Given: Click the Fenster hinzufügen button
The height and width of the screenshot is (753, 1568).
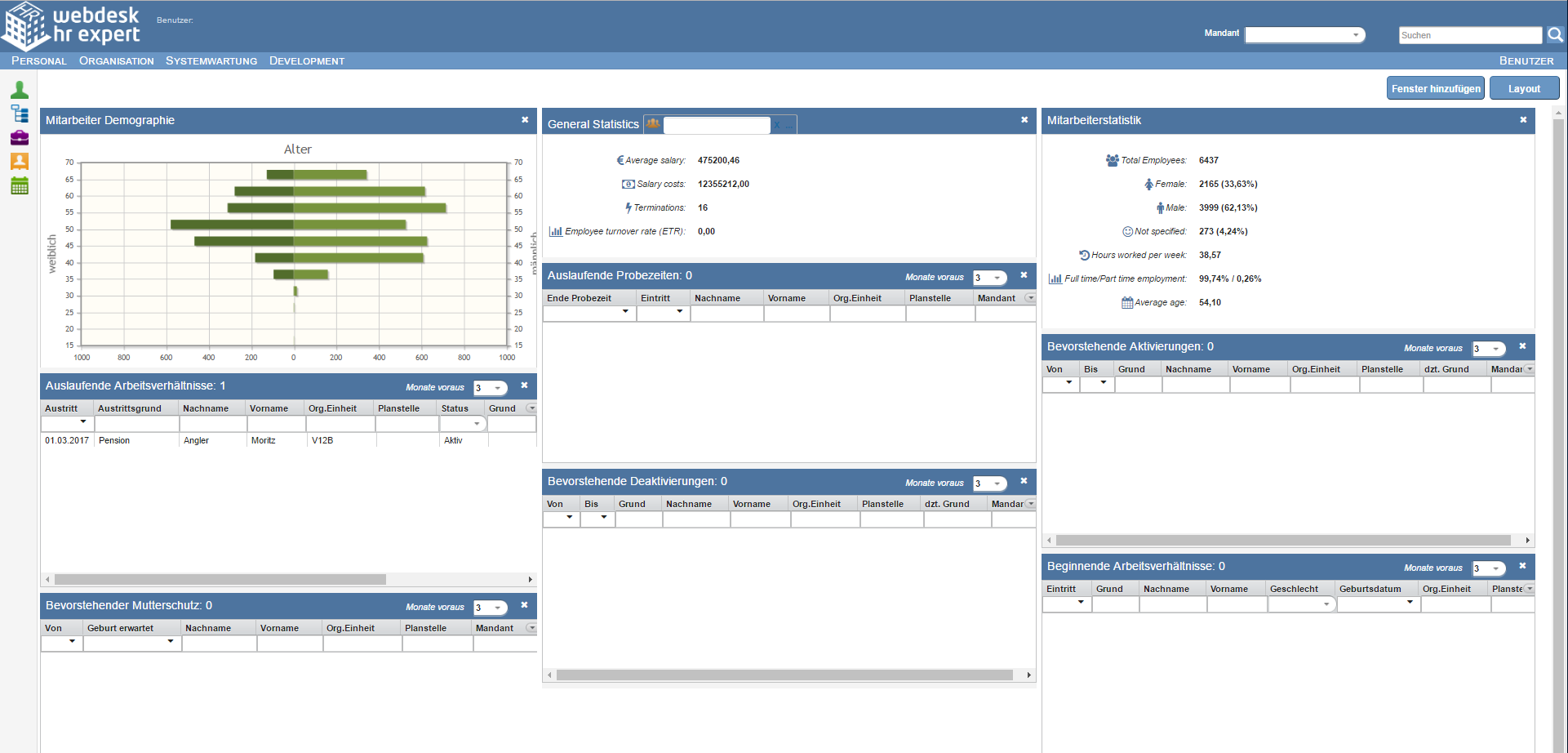Looking at the screenshot, I should (1436, 88).
